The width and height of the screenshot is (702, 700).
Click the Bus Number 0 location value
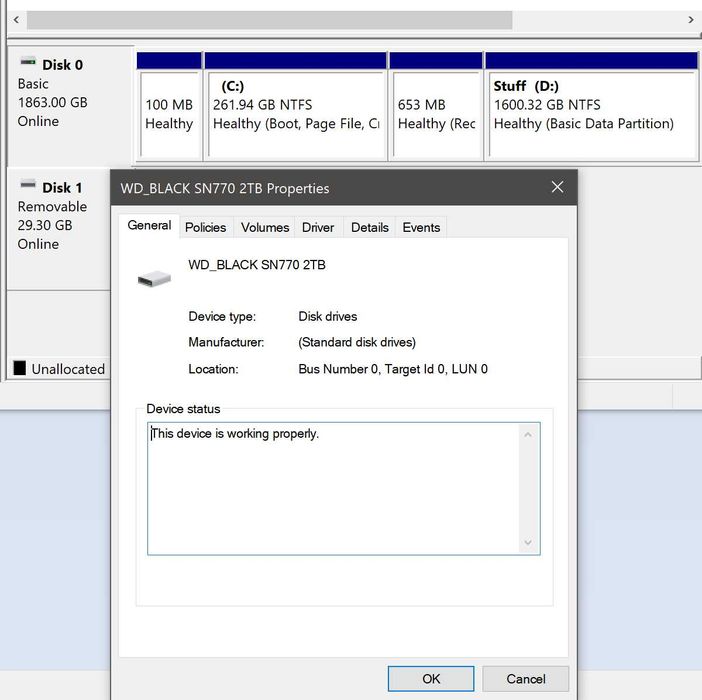pos(393,369)
